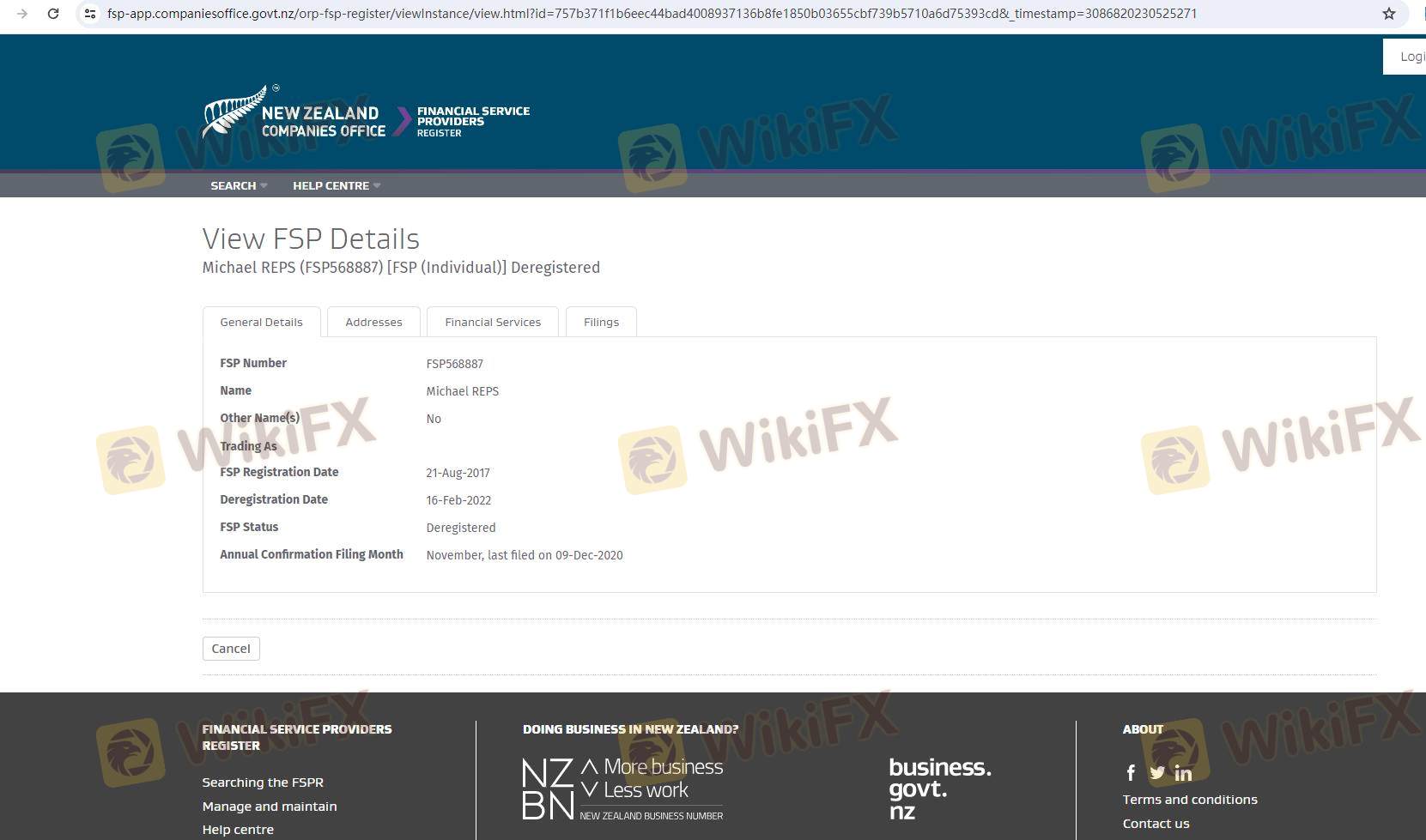Open the Twitter social icon
1426x840 pixels.
click(1157, 773)
